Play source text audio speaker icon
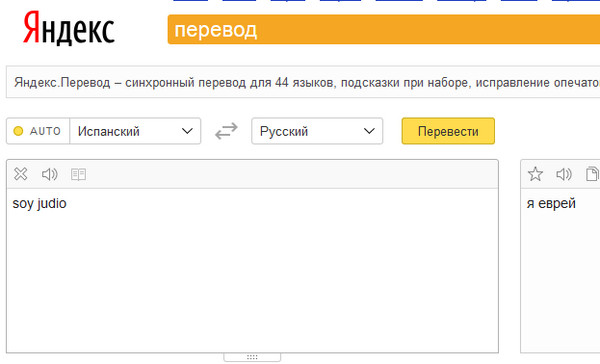This screenshot has width=600, height=364. 49,174
